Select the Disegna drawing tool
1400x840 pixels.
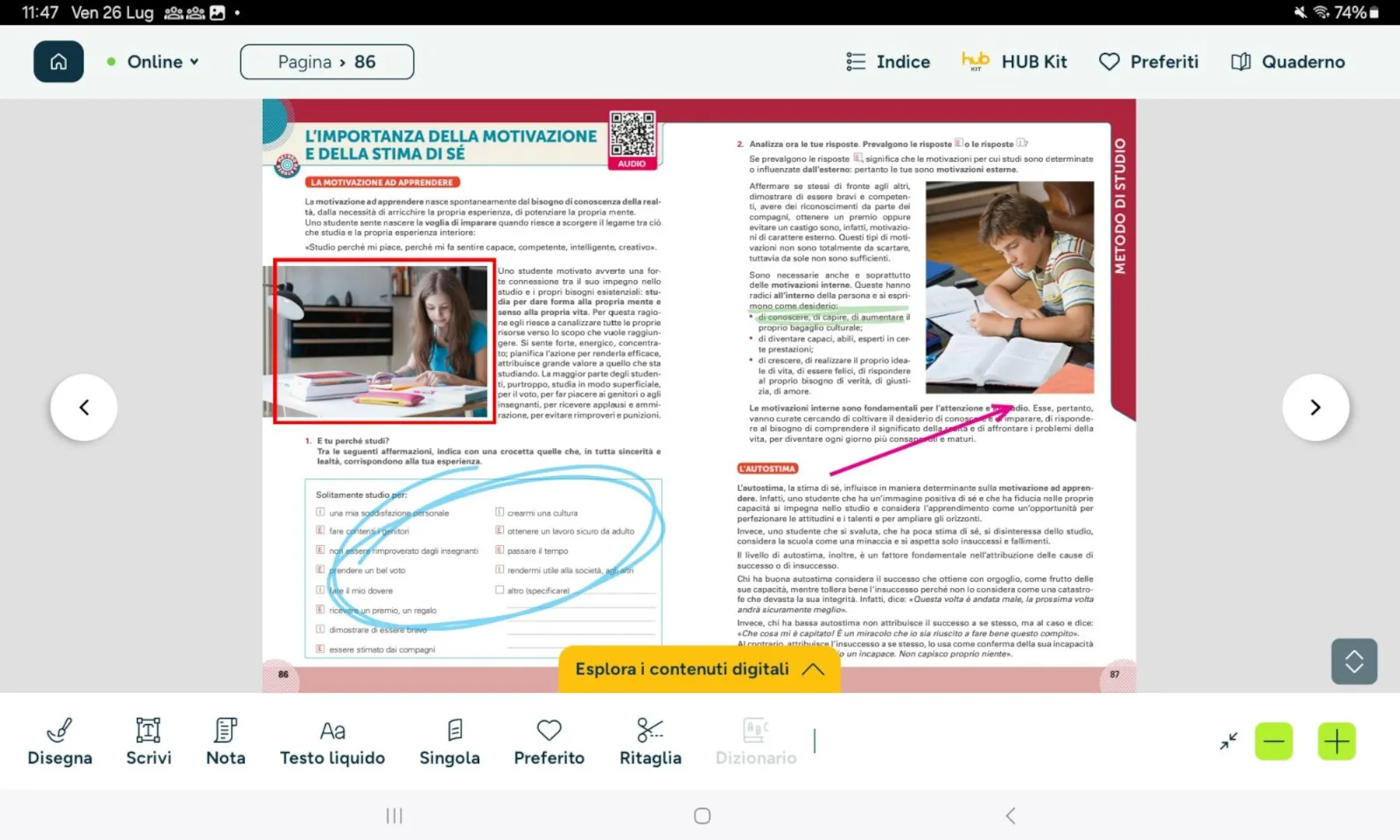click(60, 742)
